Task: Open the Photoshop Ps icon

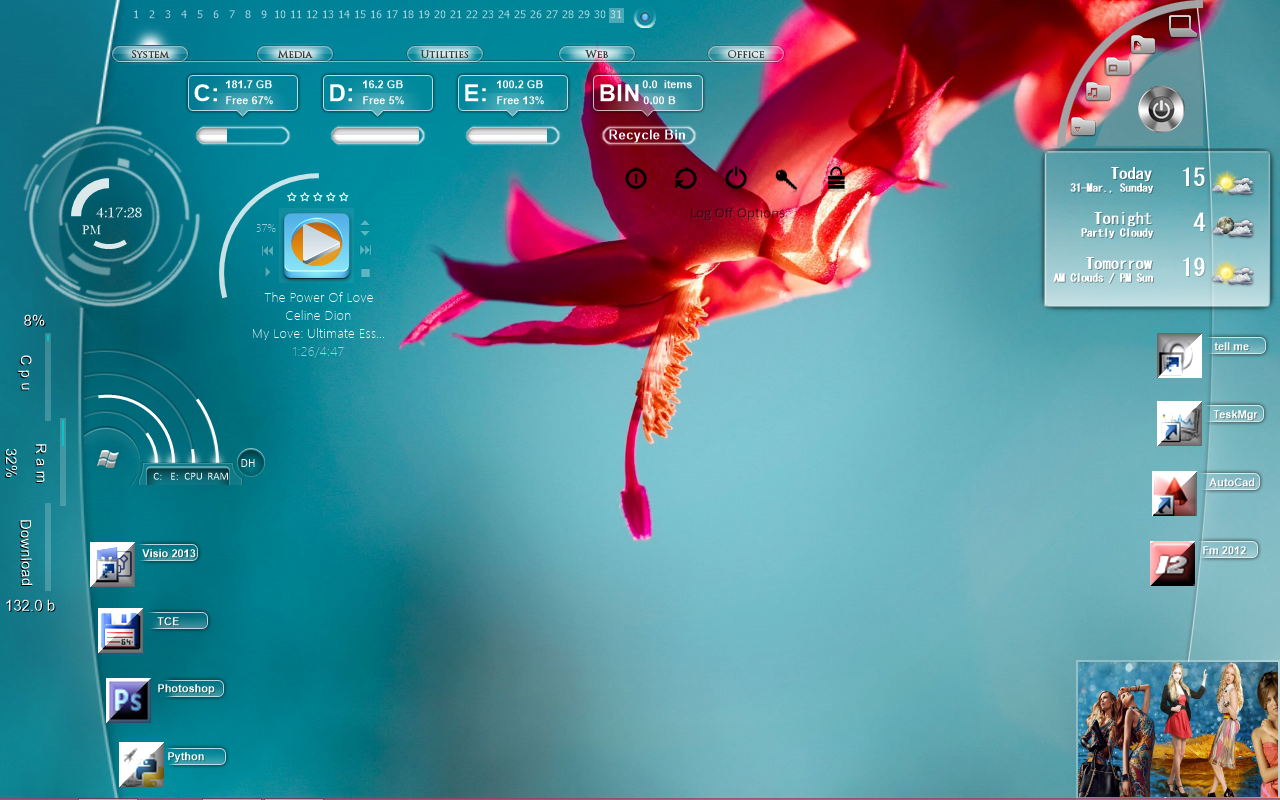Action: 129,700
